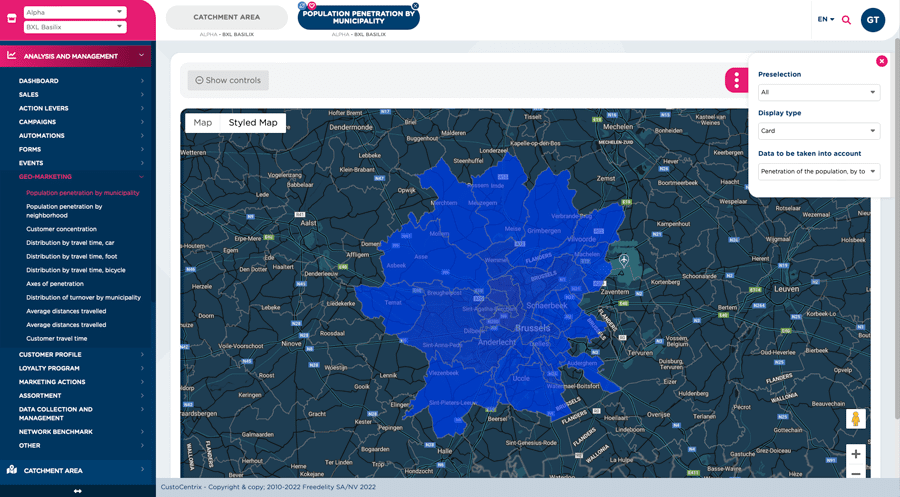Close the Population Penetration by Municipality tab
Image resolution: width=900 pixels, height=497 pixels.
point(415,6)
